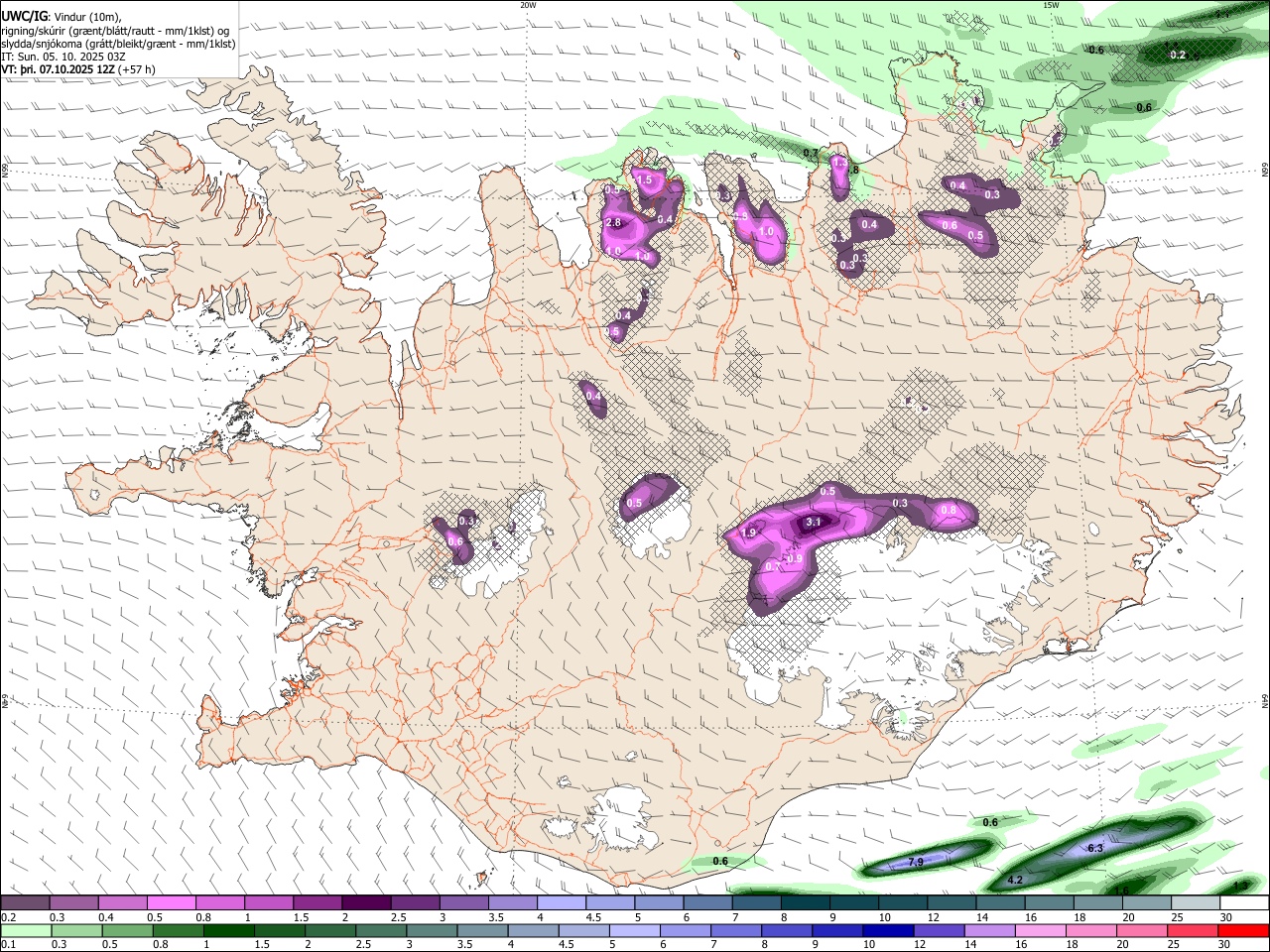Image resolution: width=1270 pixels, height=952 pixels.
Task: Select the 0.2 tick label on upper colour scale
Action: coord(8,917)
